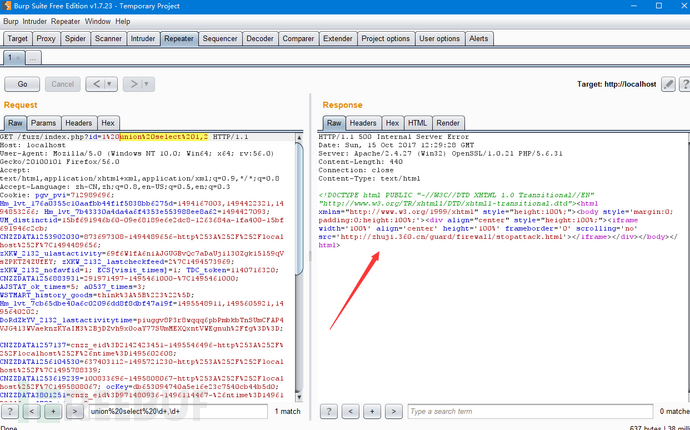Click request search field with union select
The width and height of the screenshot is (690, 430).
pyautogui.click(x=177, y=412)
